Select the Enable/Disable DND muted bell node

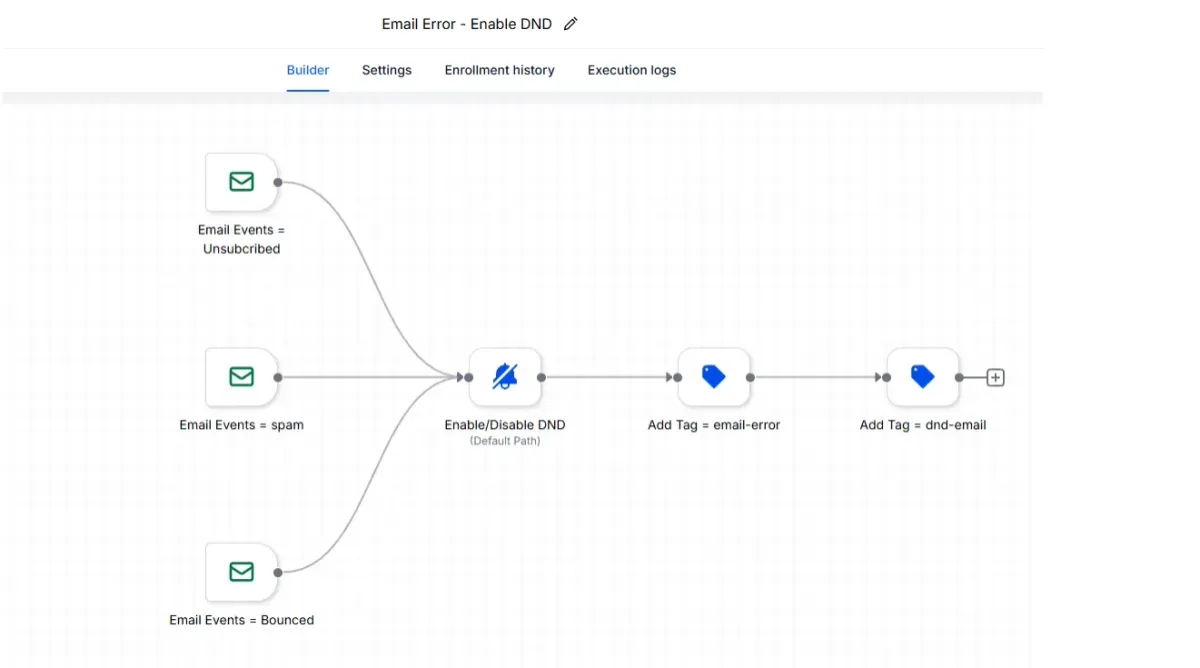coord(505,377)
